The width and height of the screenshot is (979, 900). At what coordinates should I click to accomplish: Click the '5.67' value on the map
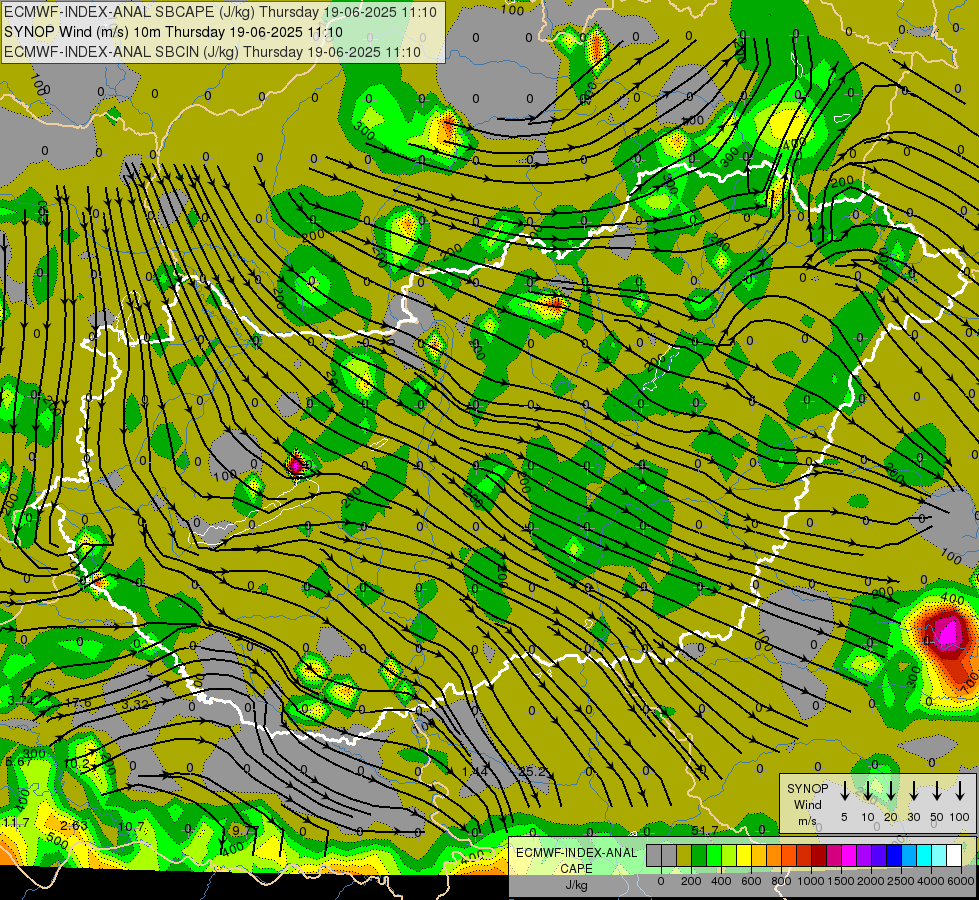pos(18,762)
